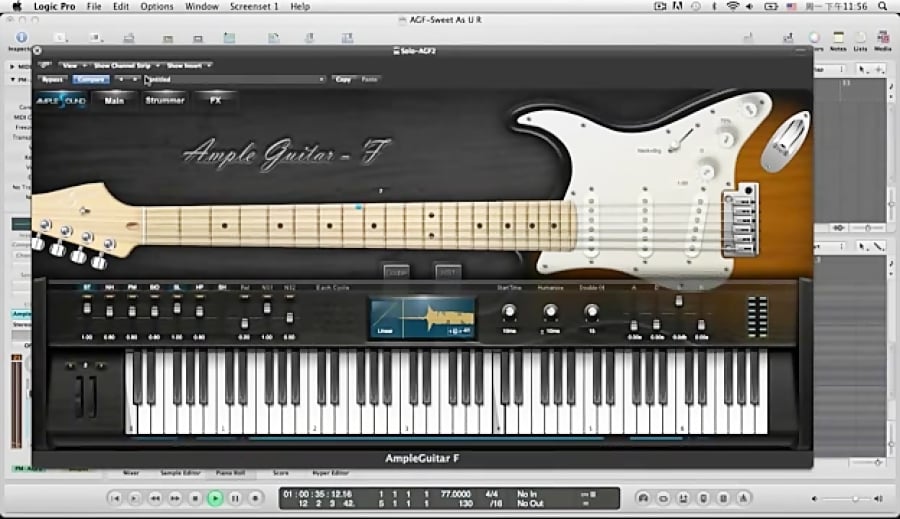Viewport: 900px width, 519px height.
Task: Toggle the LED above the ST slider
Action: click(x=87, y=296)
